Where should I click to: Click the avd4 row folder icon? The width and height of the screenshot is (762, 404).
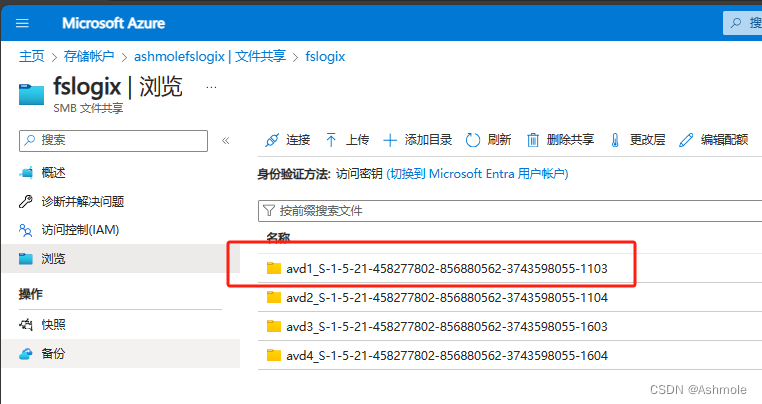coord(274,355)
